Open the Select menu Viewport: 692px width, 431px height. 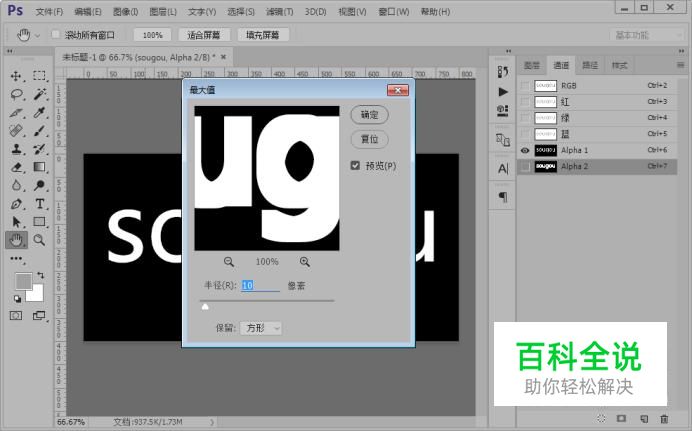tap(241, 12)
